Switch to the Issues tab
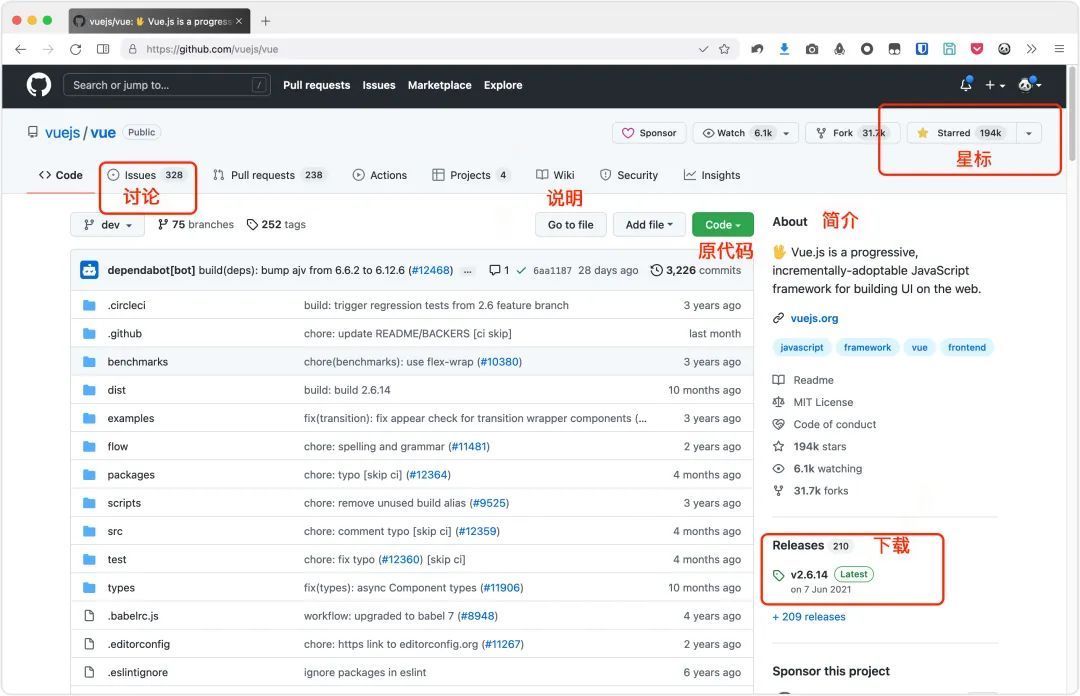 (145, 175)
